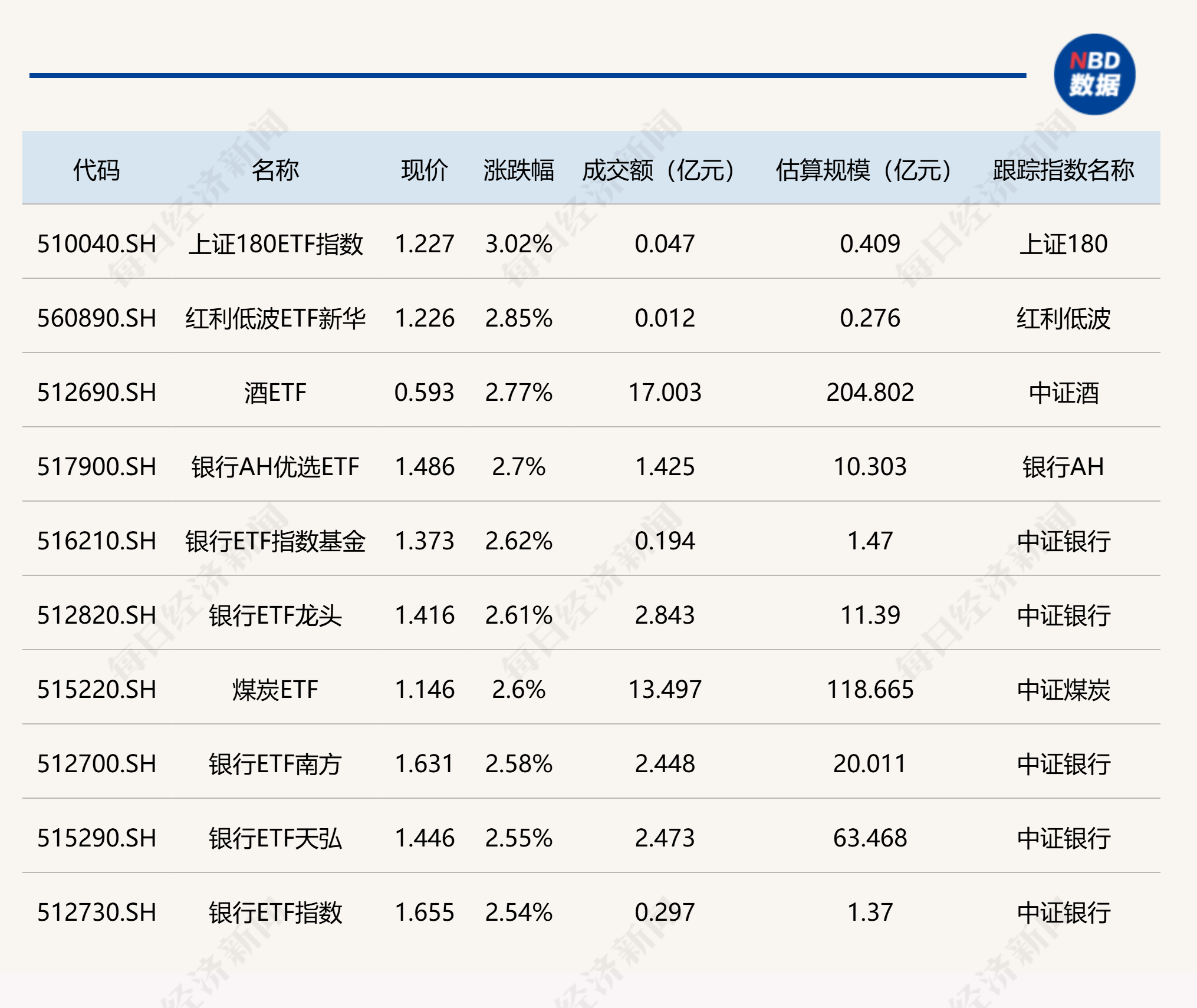1197x1008 pixels.
Task: Click the 涨跌幅 column header
Action: (x=518, y=170)
